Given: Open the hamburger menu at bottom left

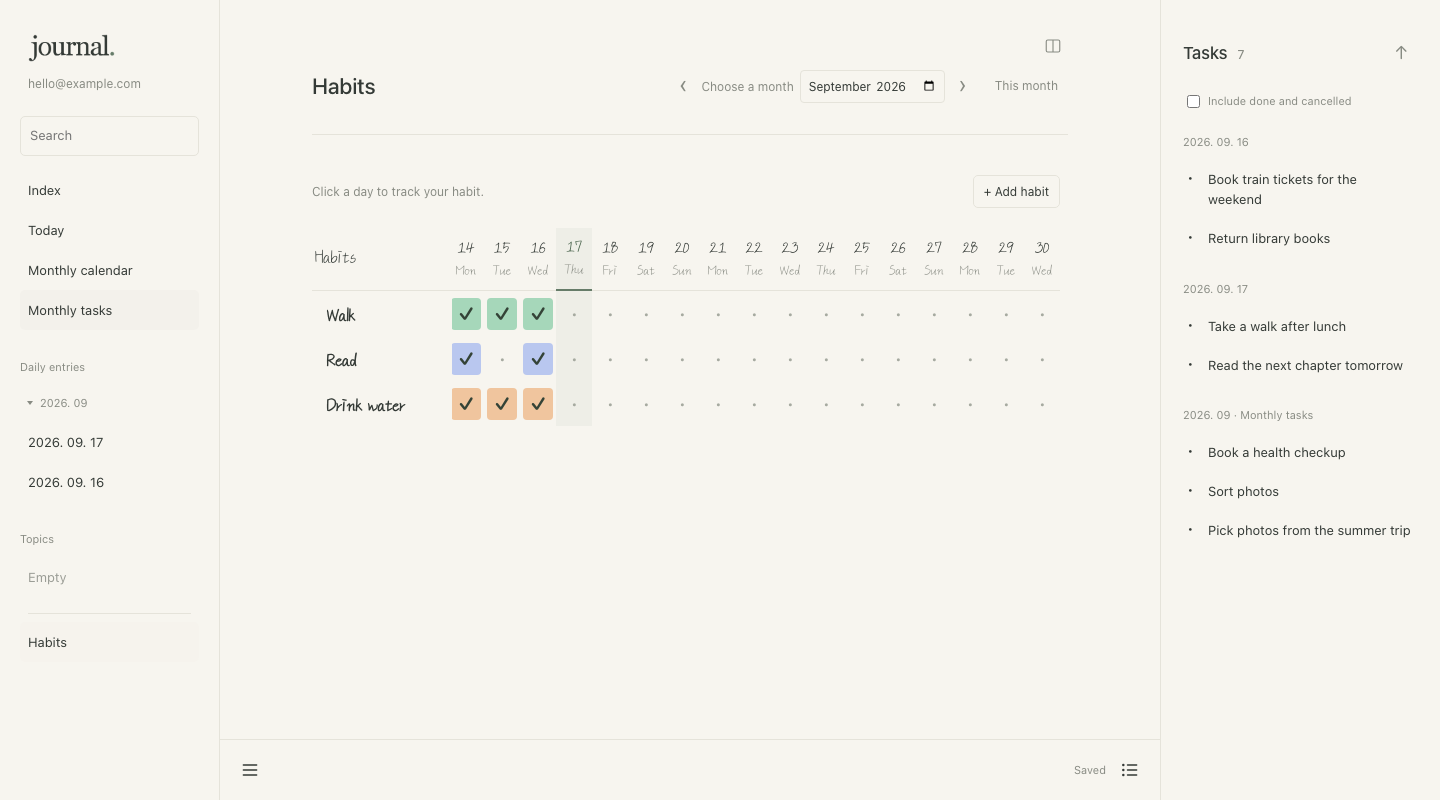Looking at the screenshot, I should (x=250, y=770).
